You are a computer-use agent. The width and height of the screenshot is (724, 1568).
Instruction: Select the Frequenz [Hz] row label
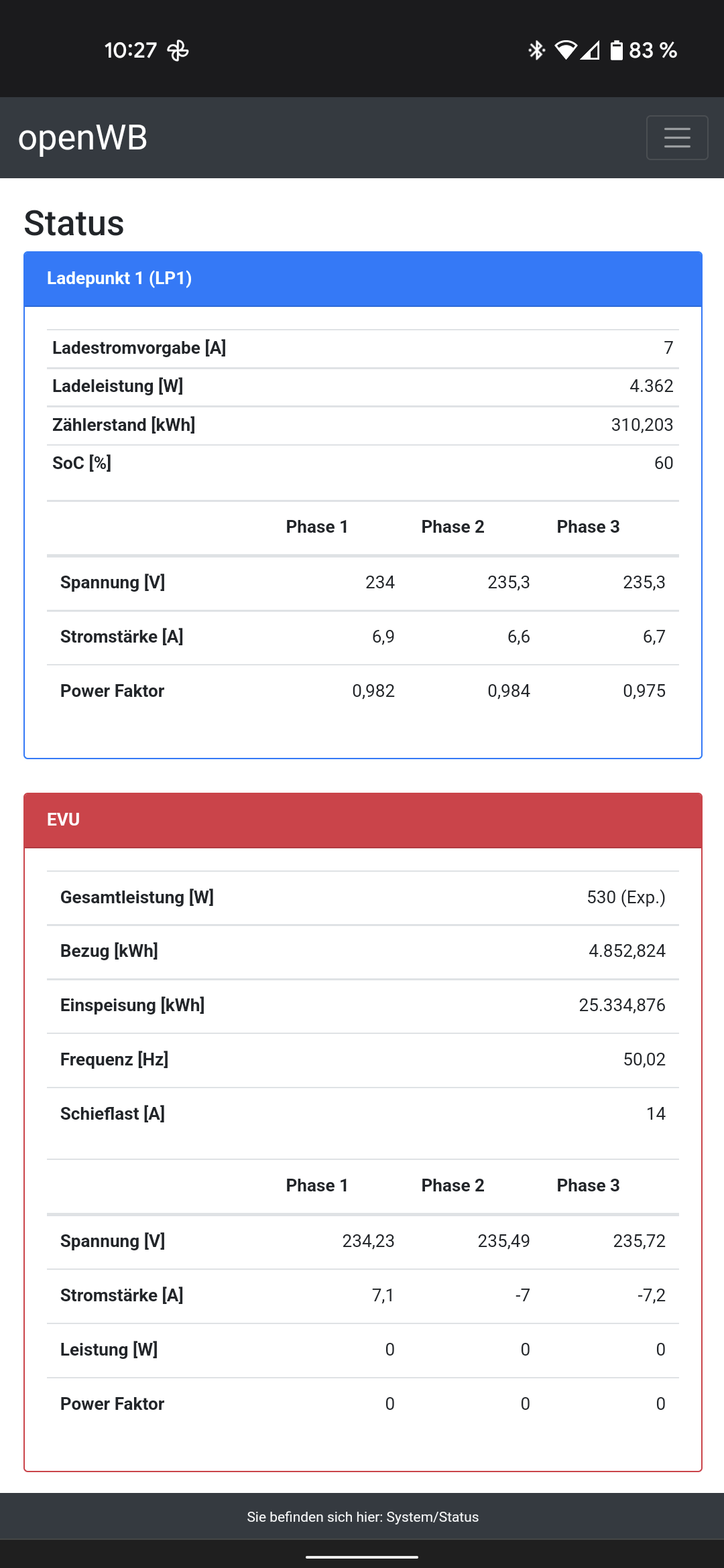tap(115, 1059)
